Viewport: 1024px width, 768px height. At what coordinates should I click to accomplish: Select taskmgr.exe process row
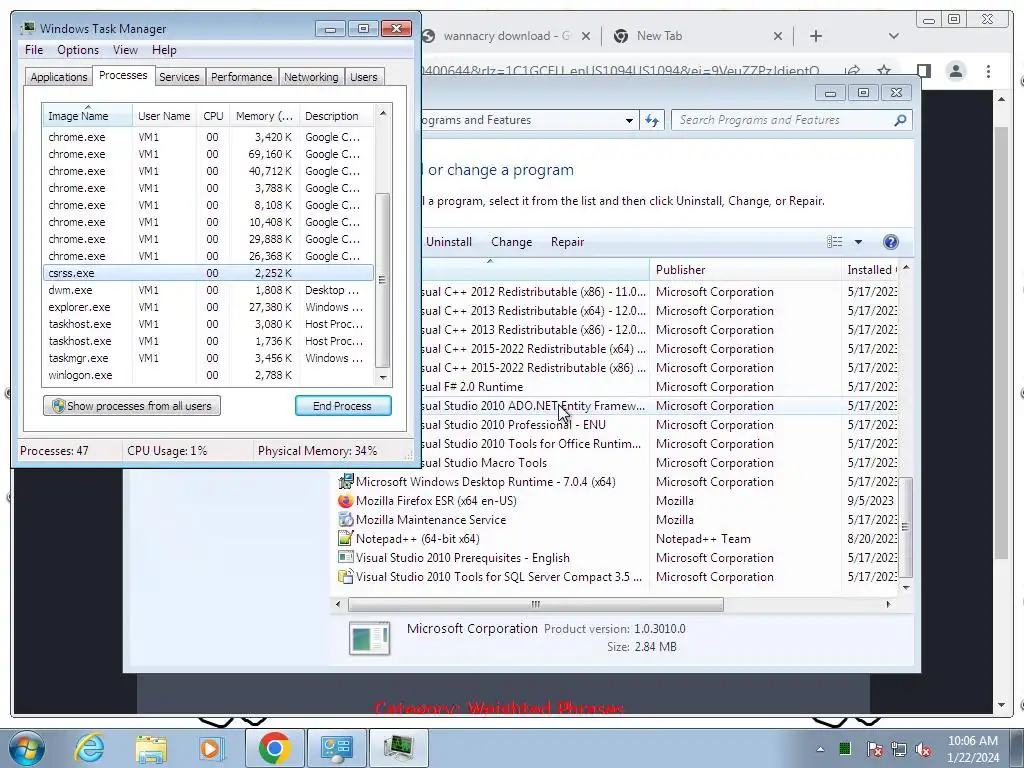(208, 358)
